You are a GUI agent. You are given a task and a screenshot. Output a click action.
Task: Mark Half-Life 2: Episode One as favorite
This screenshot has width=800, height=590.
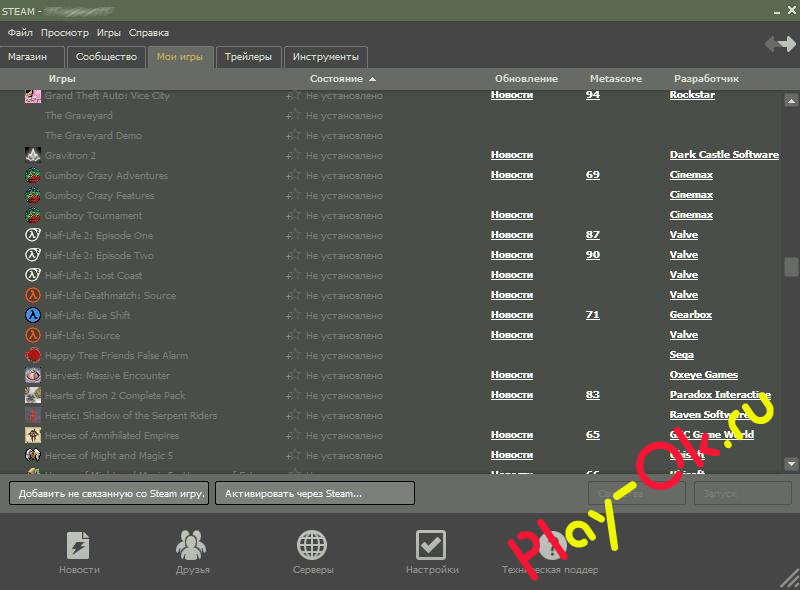[x=294, y=235]
